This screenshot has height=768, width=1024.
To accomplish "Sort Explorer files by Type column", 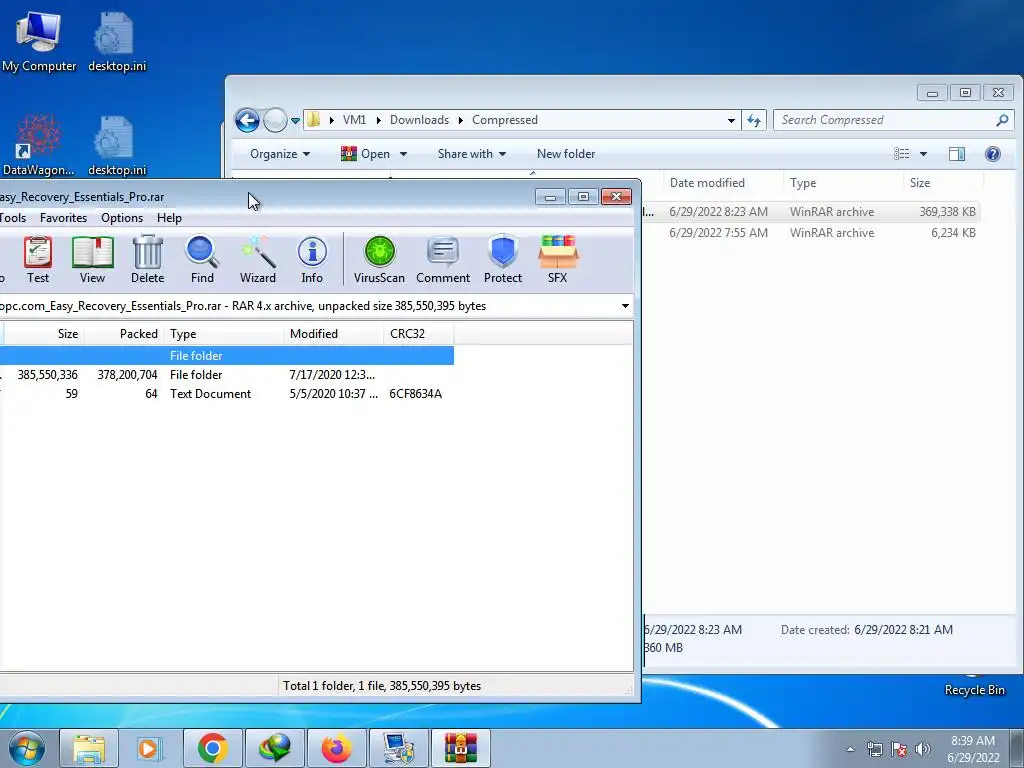I will click(x=842, y=183).
